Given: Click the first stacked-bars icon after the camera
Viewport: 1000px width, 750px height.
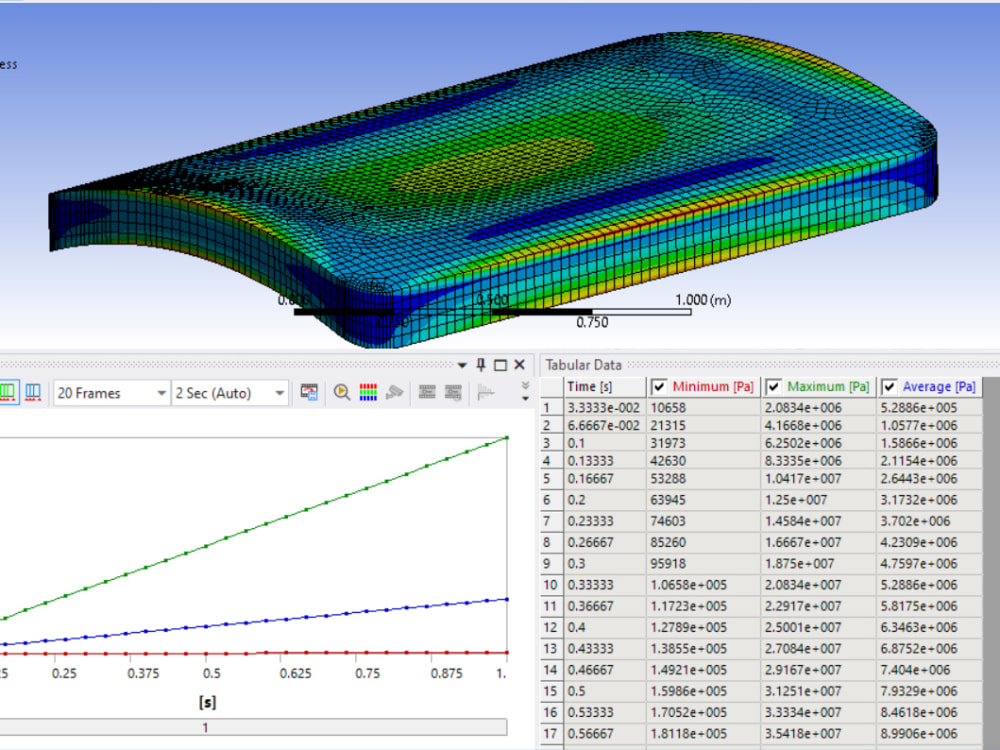Looking at the screenshot, I should pyautogui.click(x=427, y=392).
